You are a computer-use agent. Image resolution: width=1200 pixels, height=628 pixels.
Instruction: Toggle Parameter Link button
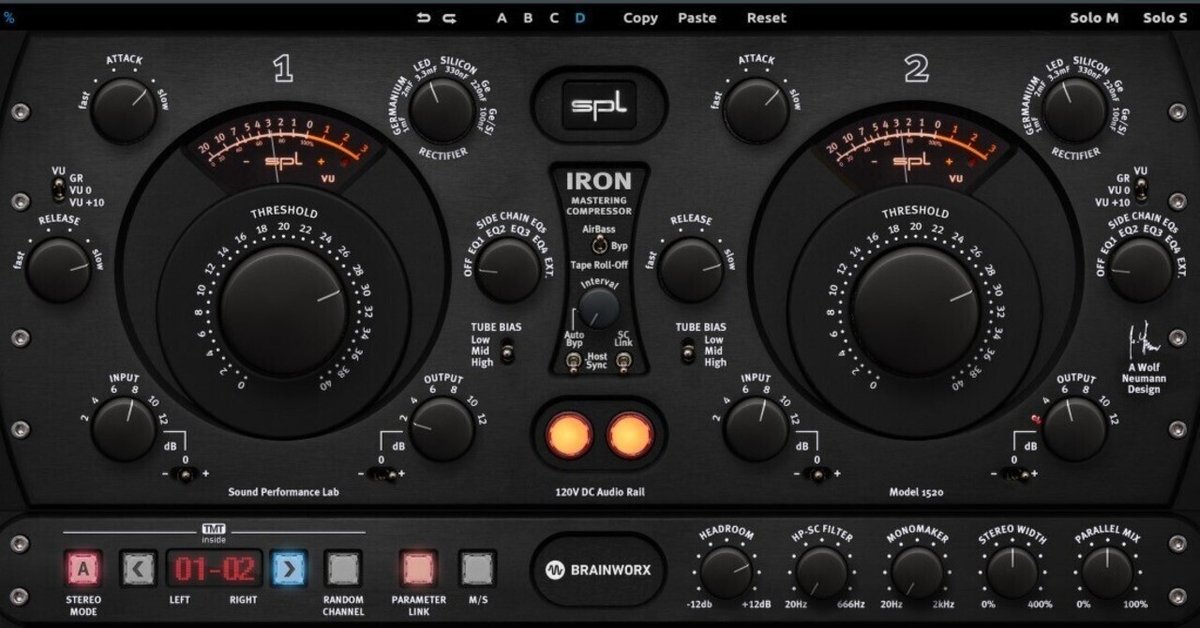tap(419, 570)
